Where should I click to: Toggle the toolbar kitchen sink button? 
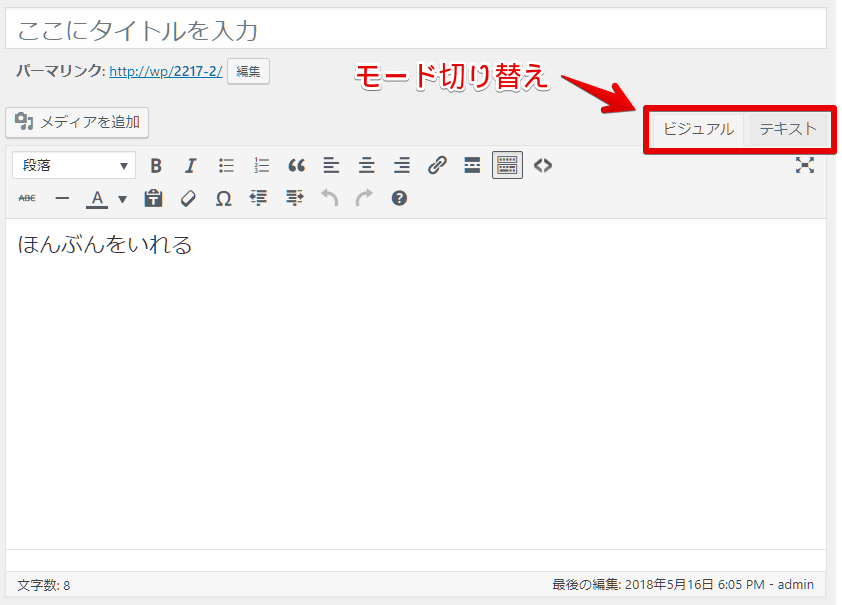(507, 166)
